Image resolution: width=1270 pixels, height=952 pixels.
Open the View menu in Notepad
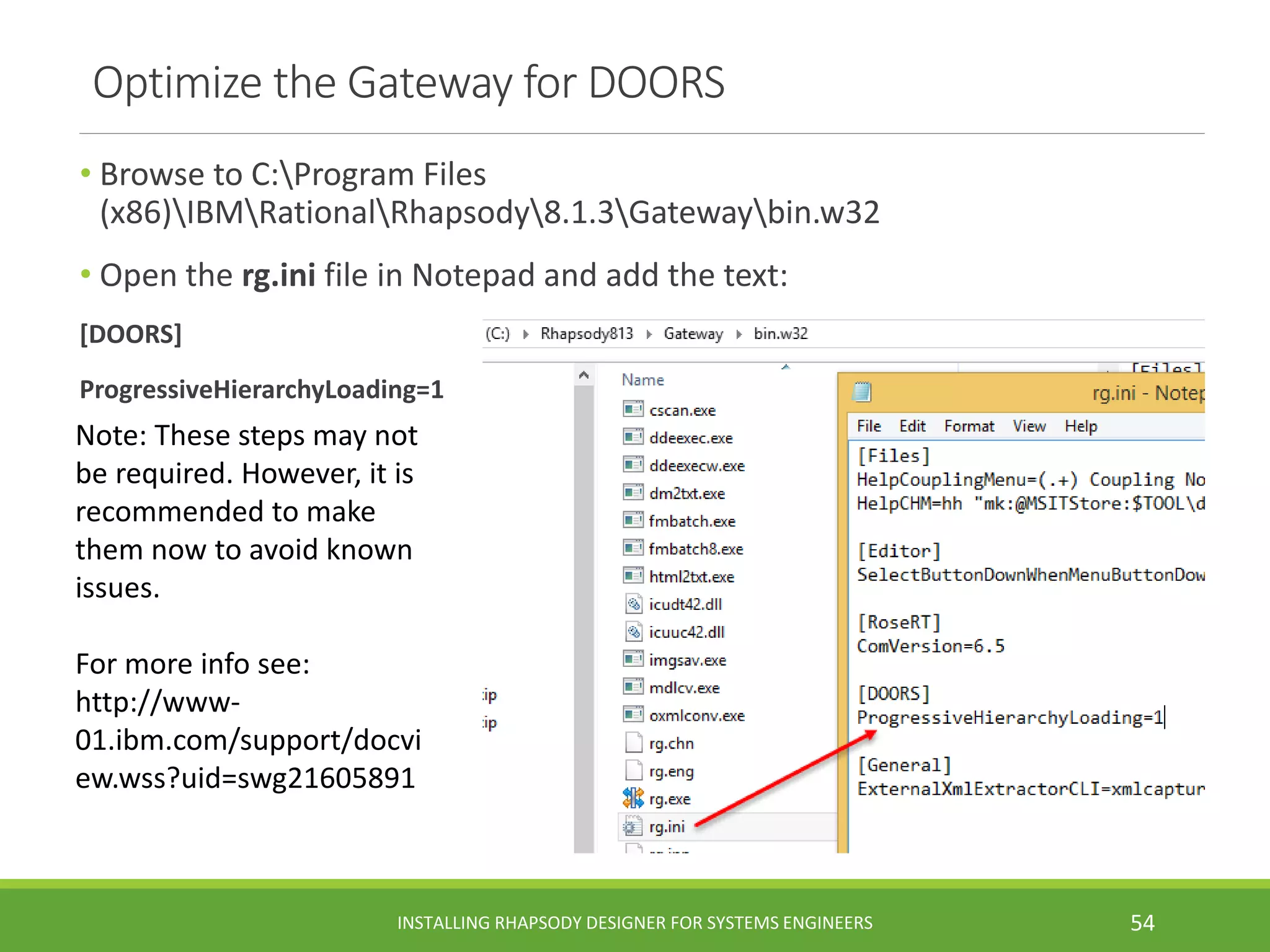click(1029, 426)
